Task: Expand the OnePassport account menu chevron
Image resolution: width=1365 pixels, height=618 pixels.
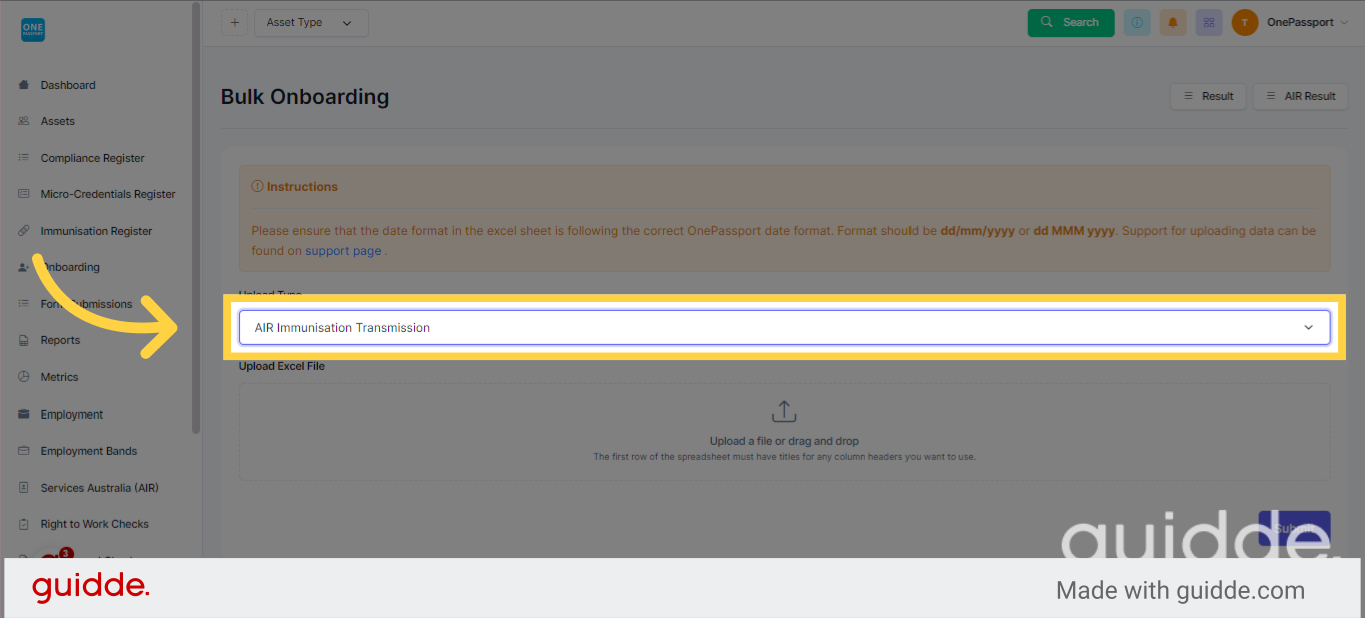Action: [1344, 23]
